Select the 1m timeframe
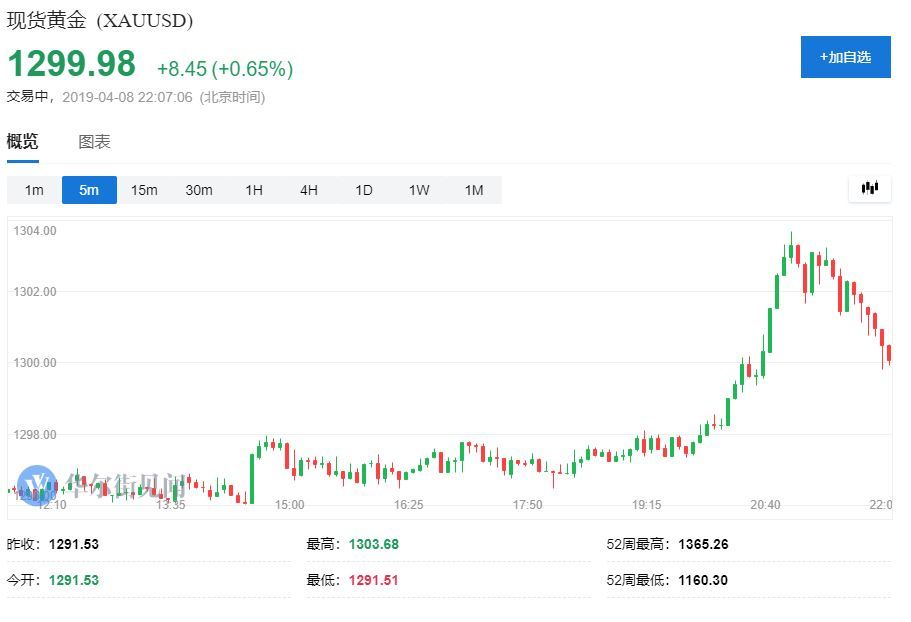Image resolution: width=911 pixels, height=622 pixels. point(34,190)
